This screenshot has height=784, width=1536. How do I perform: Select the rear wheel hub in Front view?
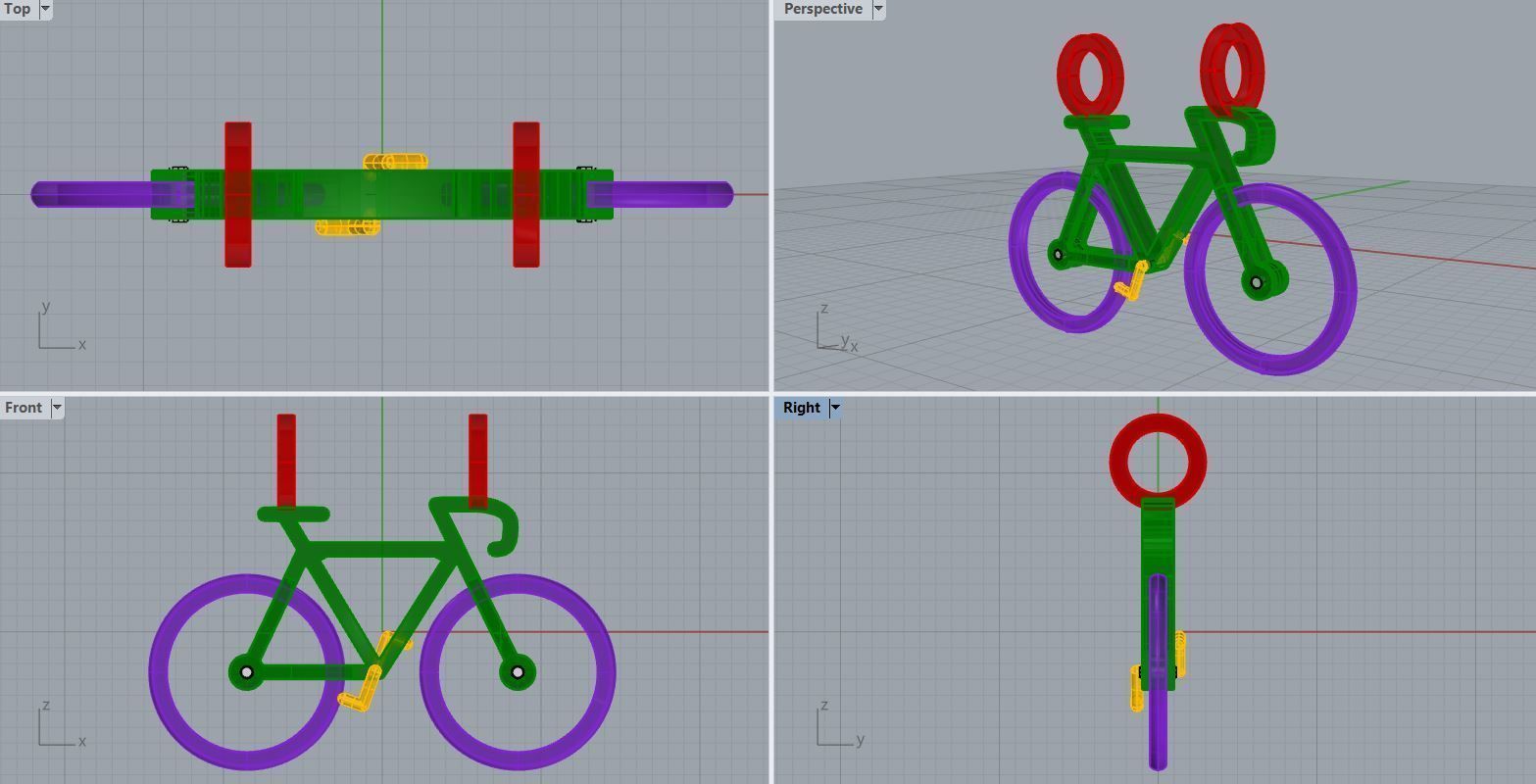246,672
